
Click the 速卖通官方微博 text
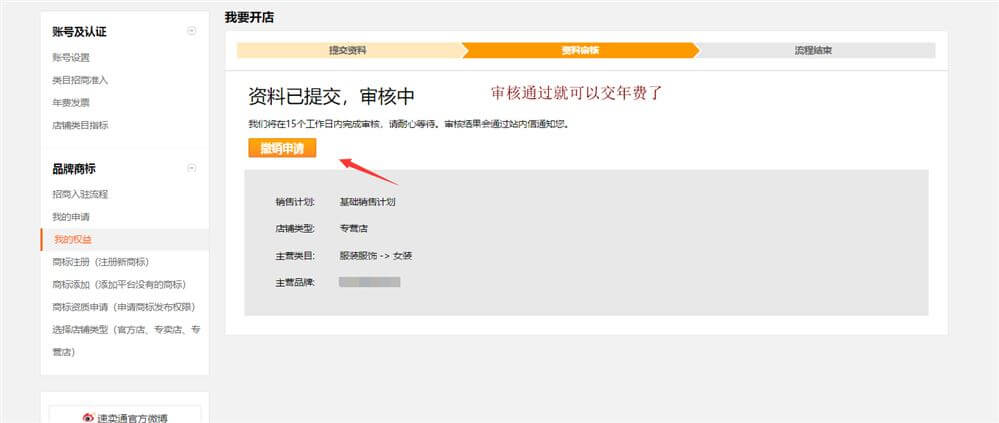pyautogui.click(x=132, y=417)
